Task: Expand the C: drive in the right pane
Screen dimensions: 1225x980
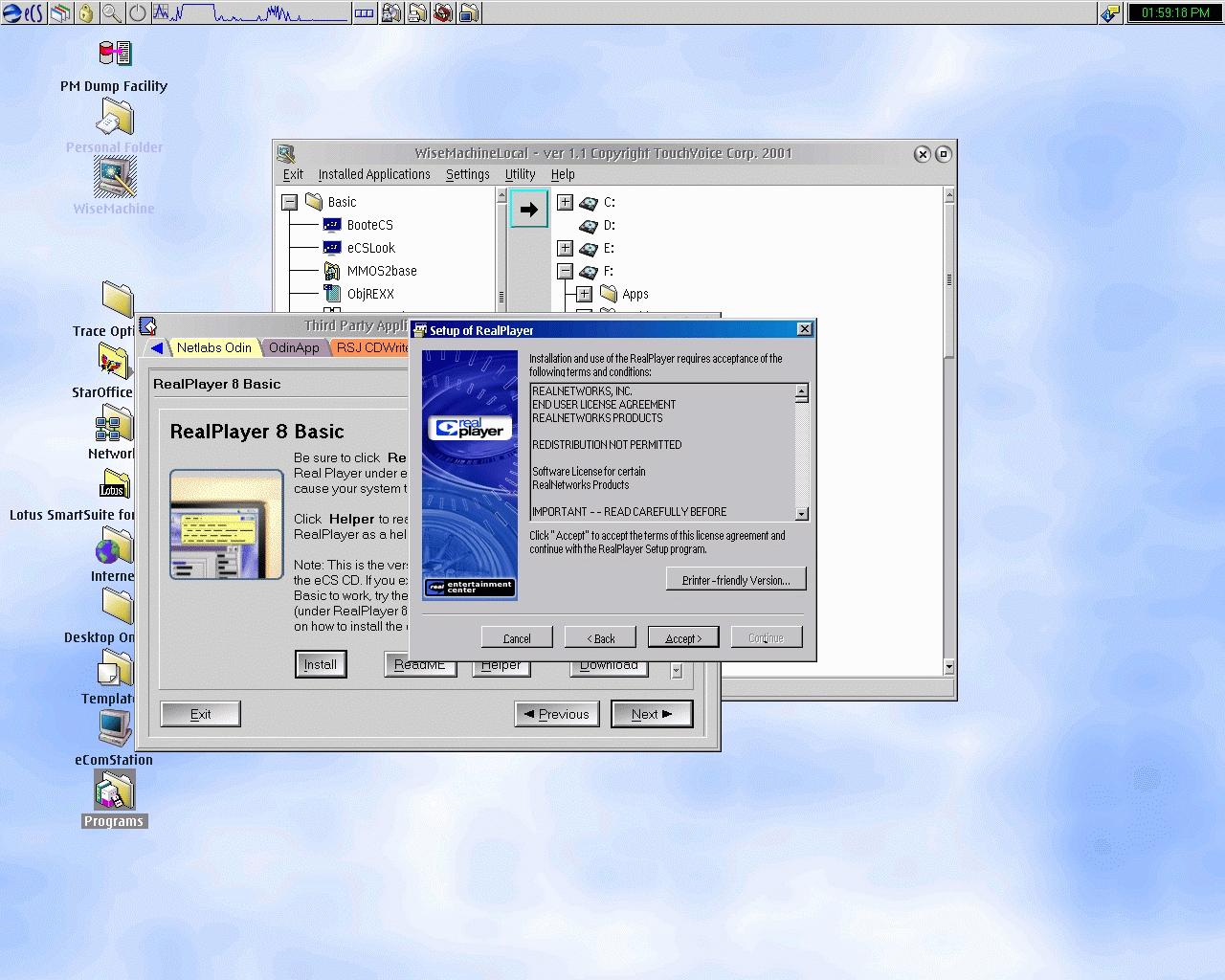Action: point(565,202)
